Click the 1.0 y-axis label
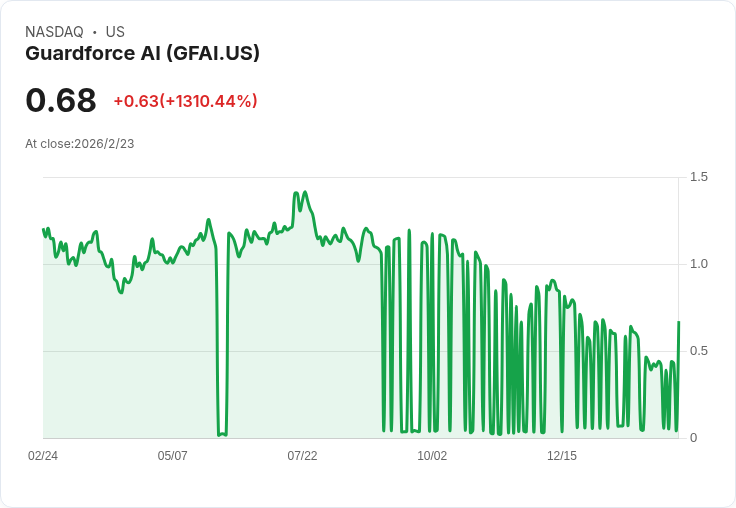 click(x=699, y=264)
